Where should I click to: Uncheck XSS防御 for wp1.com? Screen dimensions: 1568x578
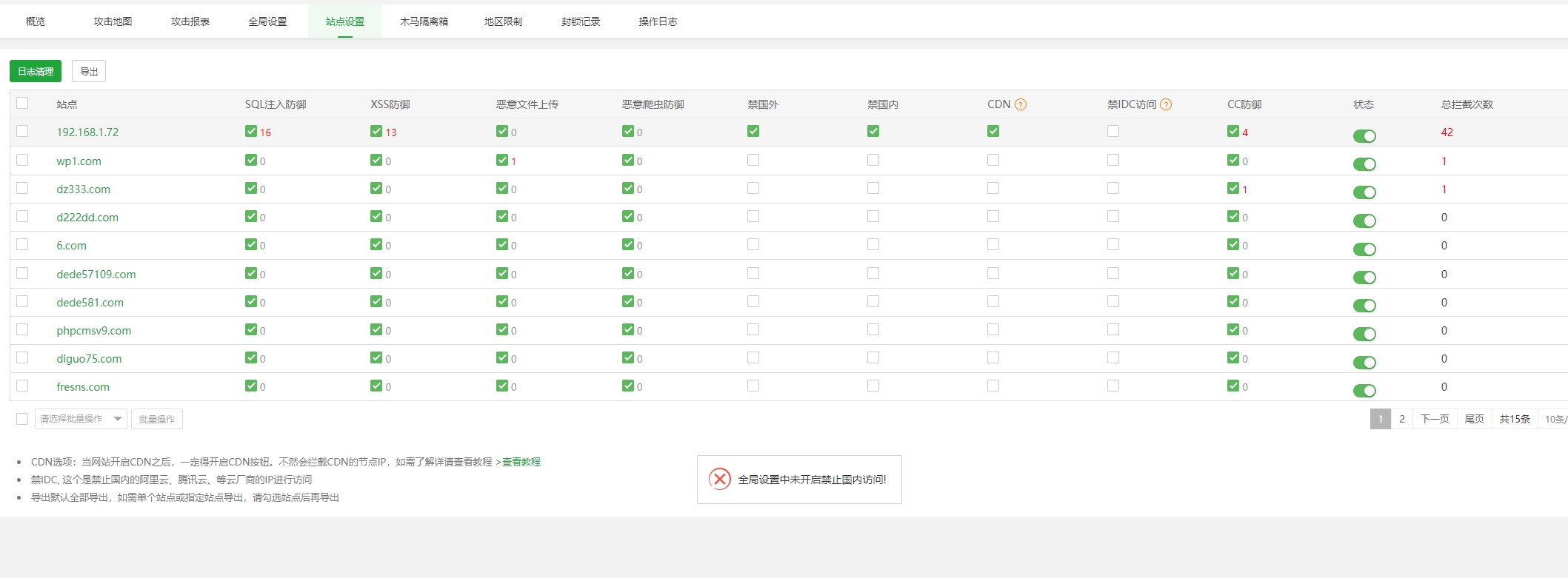(376, 160)
